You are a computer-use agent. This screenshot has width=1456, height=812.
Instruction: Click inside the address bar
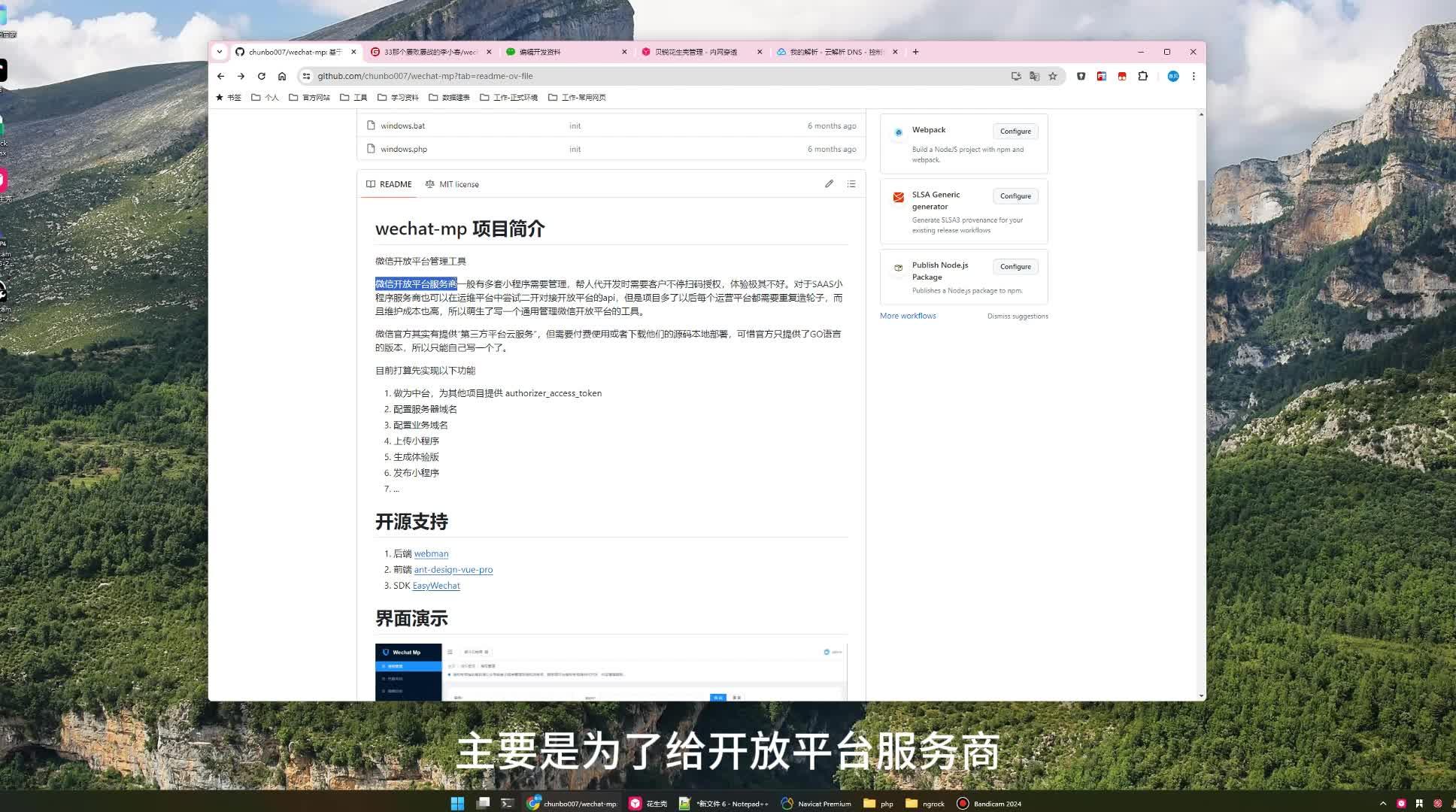click(526, 76)
